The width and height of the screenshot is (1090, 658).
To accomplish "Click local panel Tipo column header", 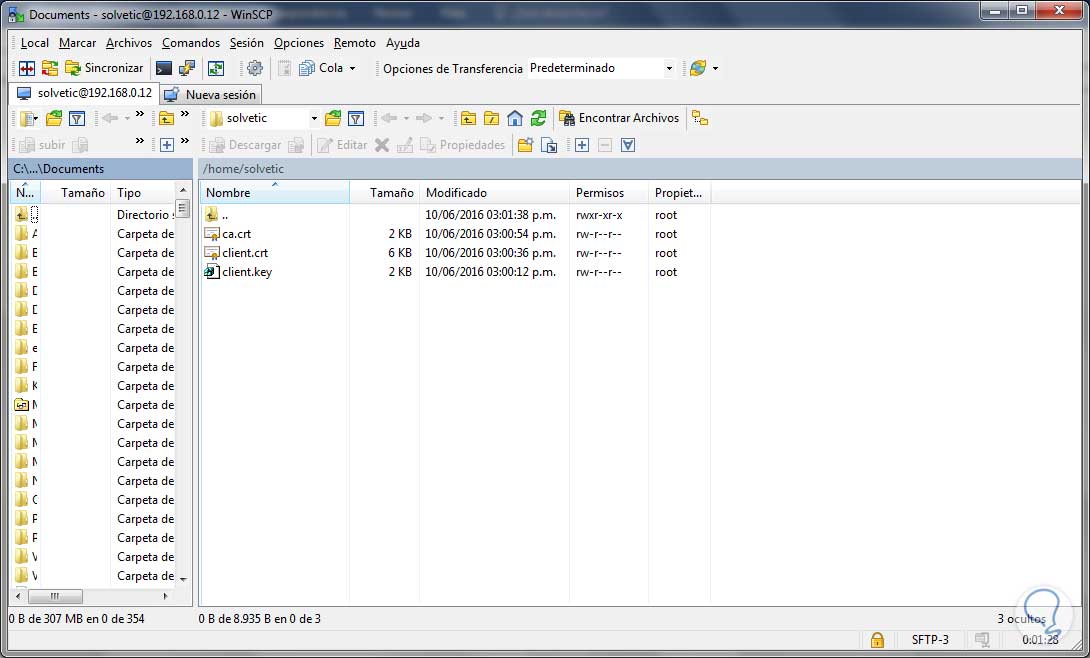I will coord(143,192).
